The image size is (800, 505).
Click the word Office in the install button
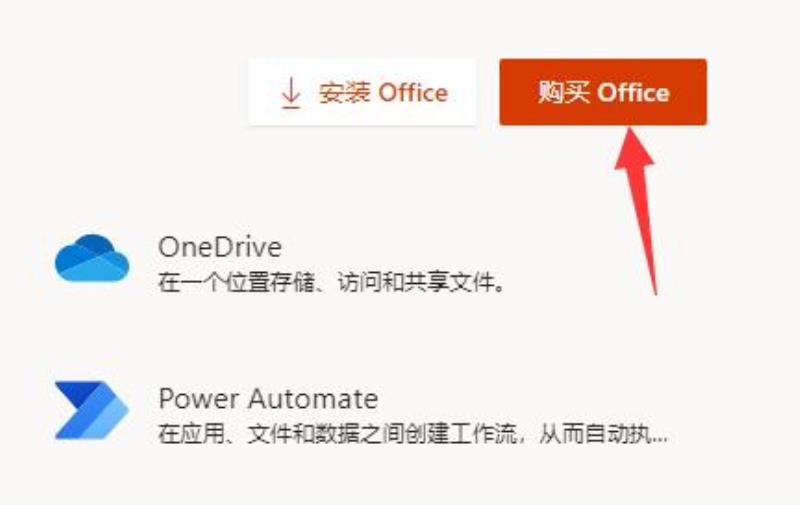click(x=413, y=93)
